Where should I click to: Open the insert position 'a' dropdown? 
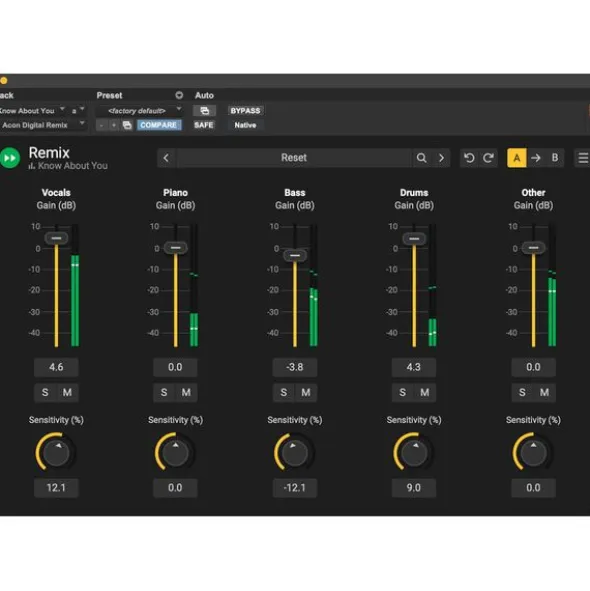(x=78, y=111)
